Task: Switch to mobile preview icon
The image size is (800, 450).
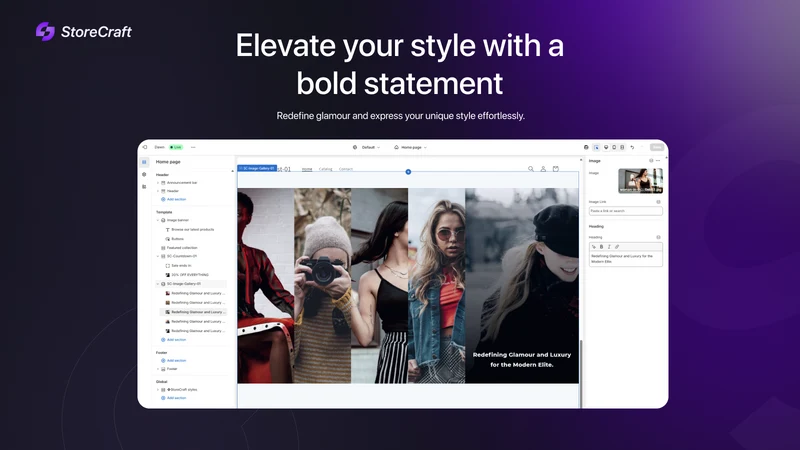Action: [614, 147]
